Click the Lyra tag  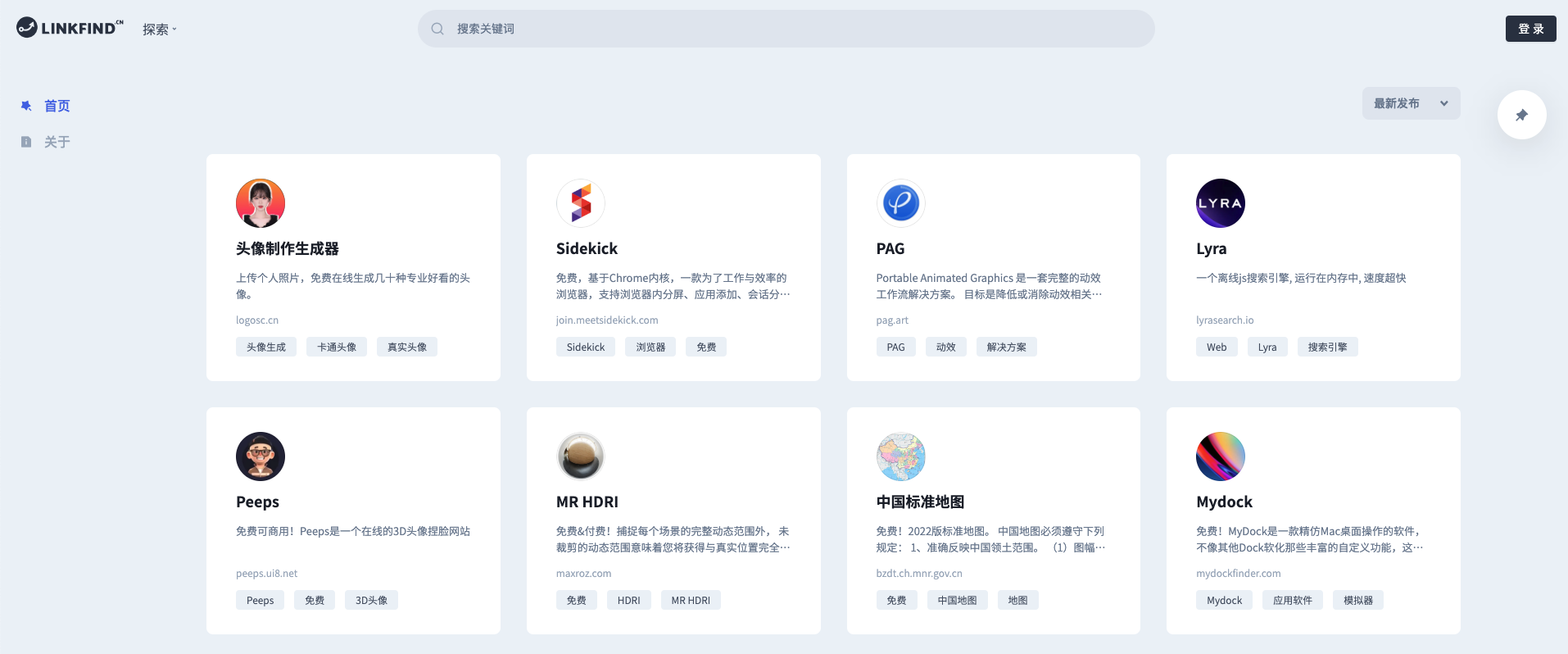click(x=1267, y=347)
